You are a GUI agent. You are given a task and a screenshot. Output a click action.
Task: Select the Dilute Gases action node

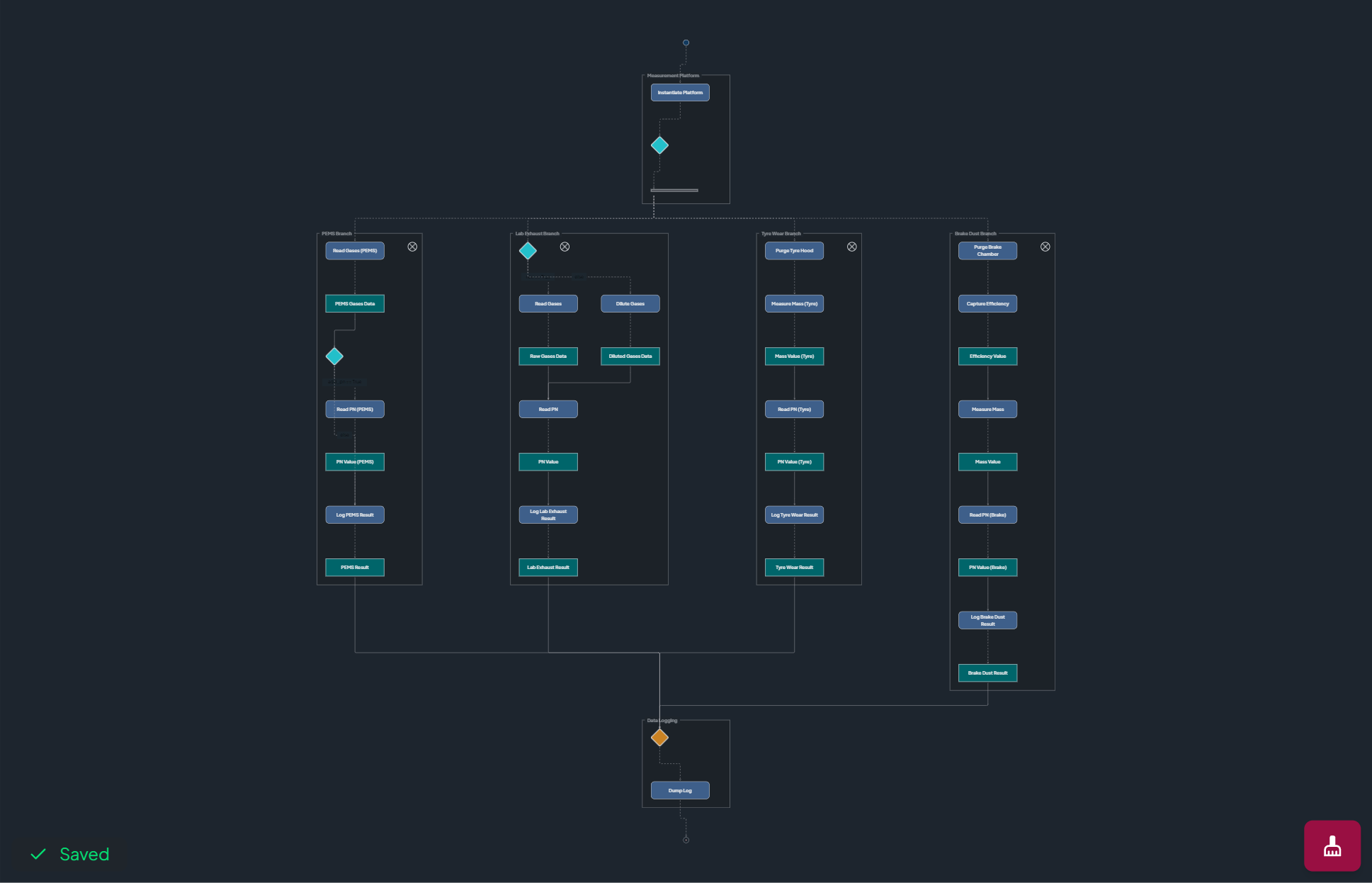pos(630,303)
